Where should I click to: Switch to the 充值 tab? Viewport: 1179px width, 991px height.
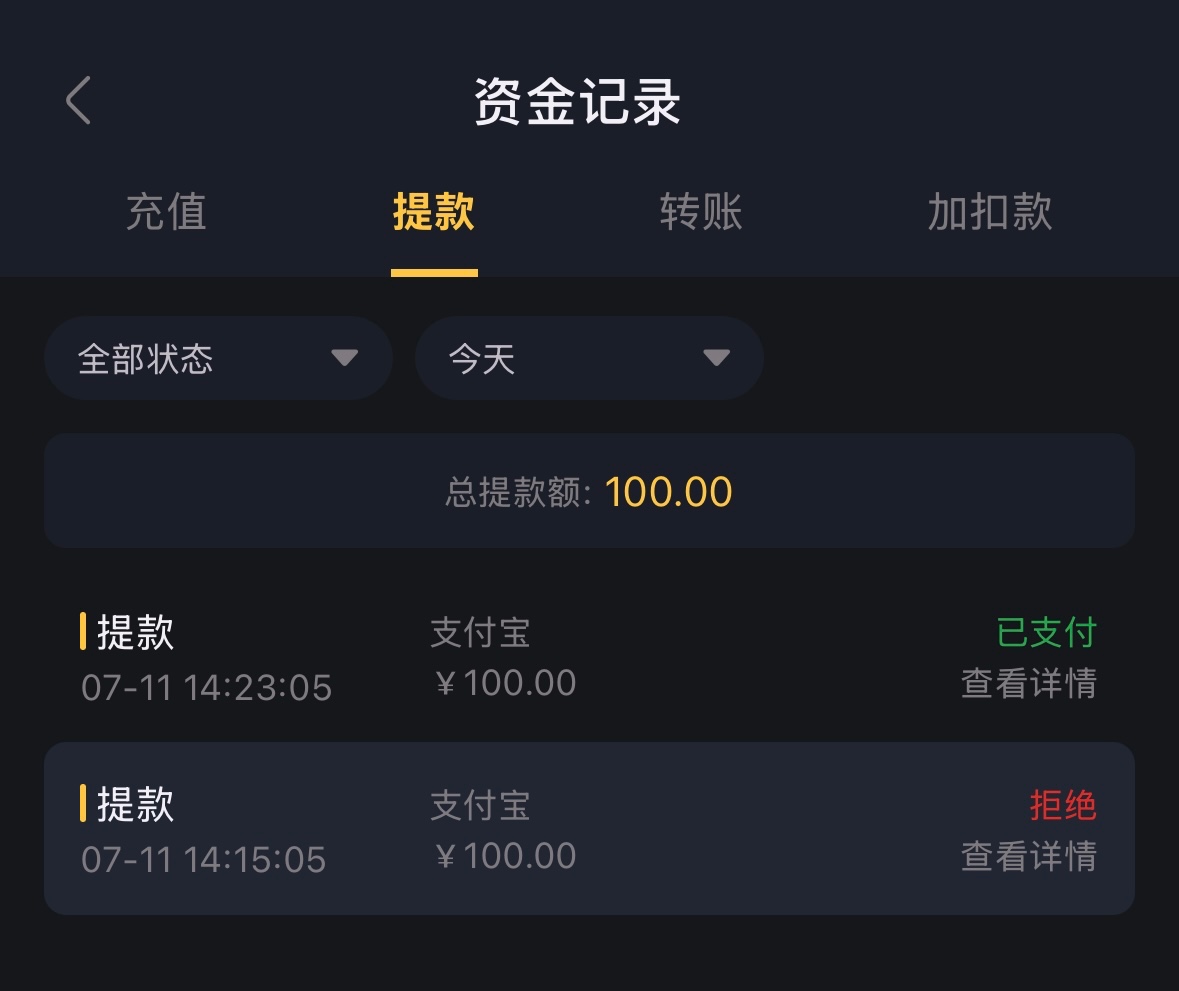point(166,212)
